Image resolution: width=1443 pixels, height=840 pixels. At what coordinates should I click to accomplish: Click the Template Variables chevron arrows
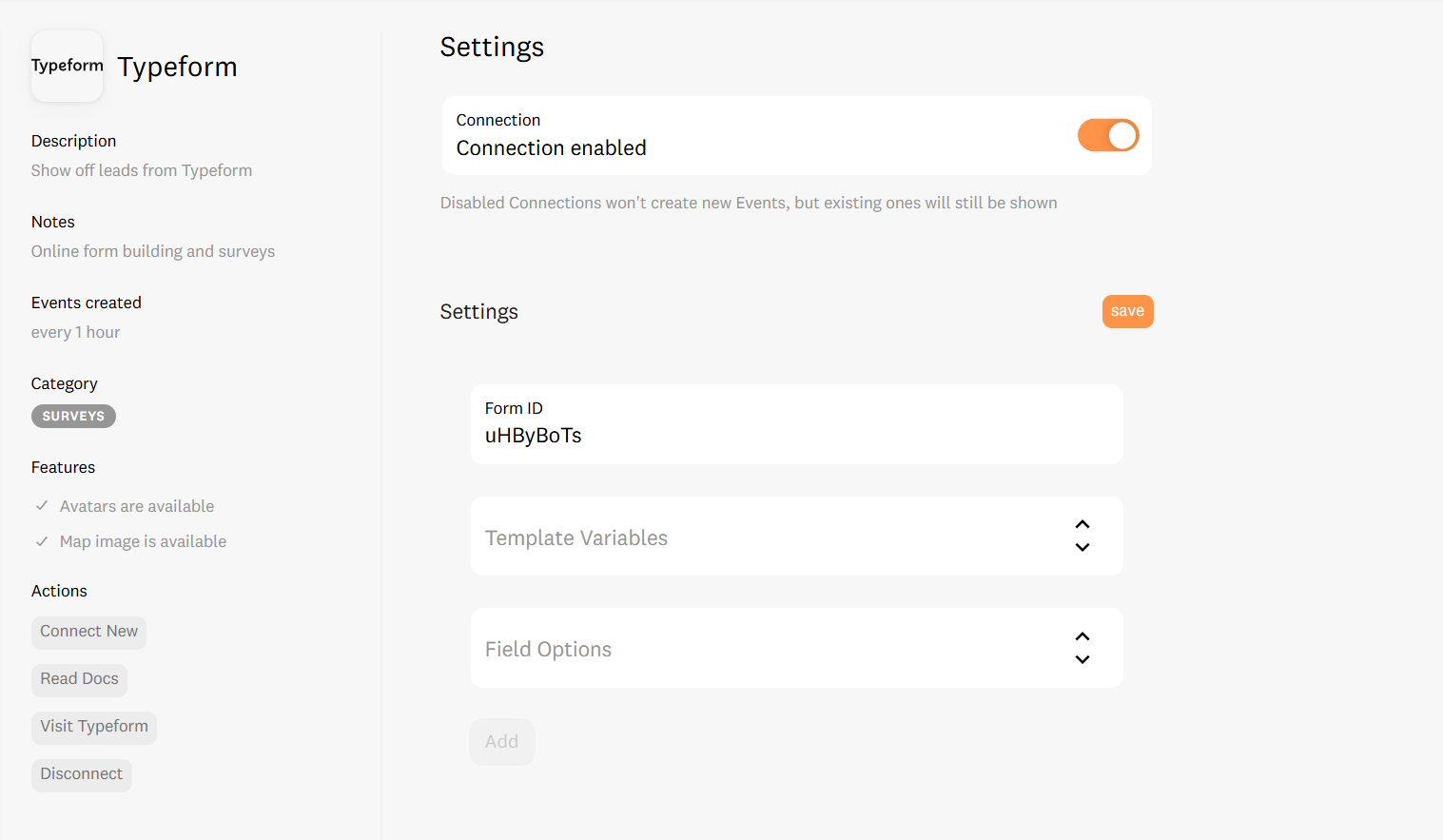[x=1082, y=536]
